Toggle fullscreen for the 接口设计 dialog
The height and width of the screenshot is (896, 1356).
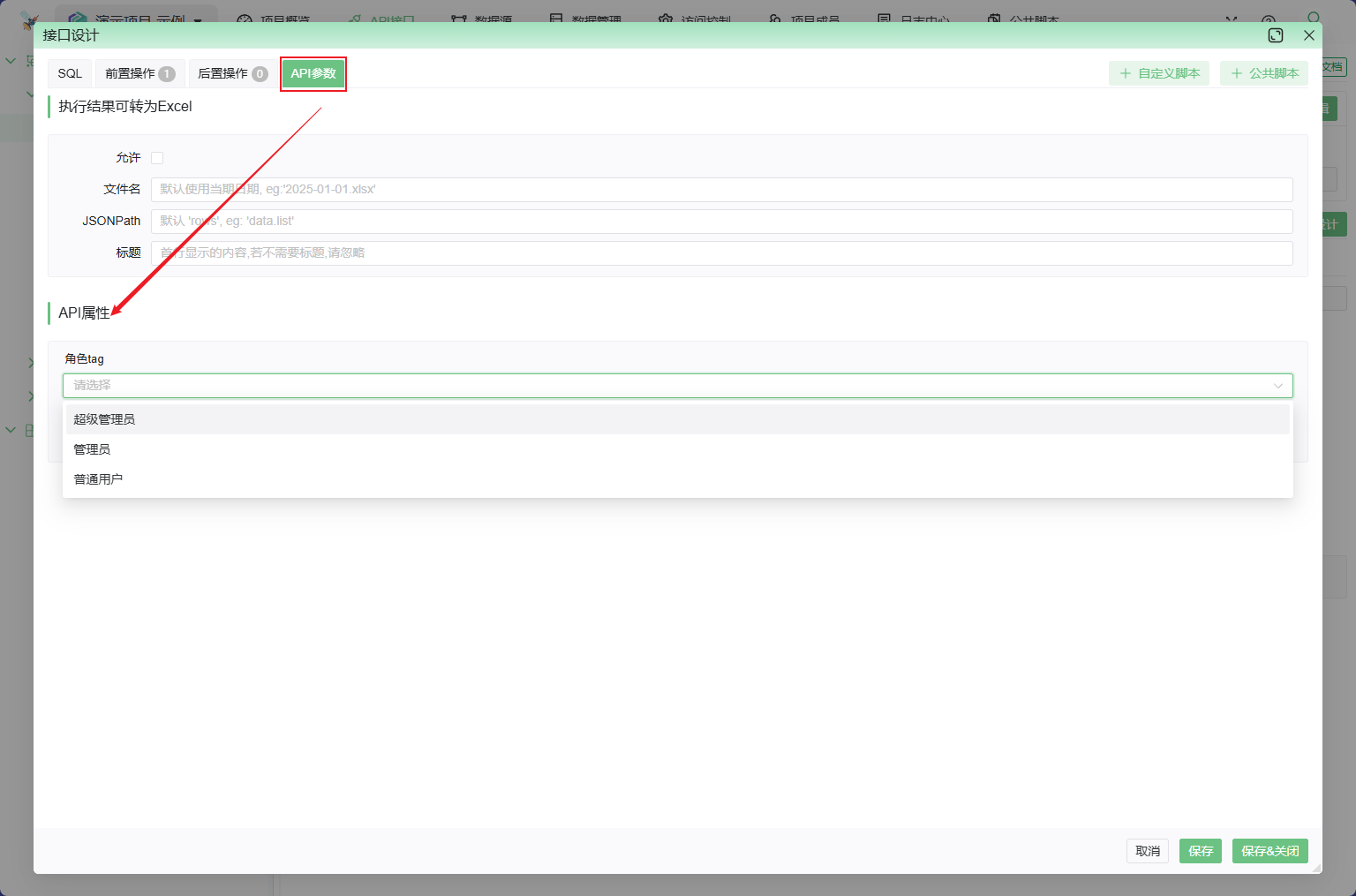coord(1276,35)
